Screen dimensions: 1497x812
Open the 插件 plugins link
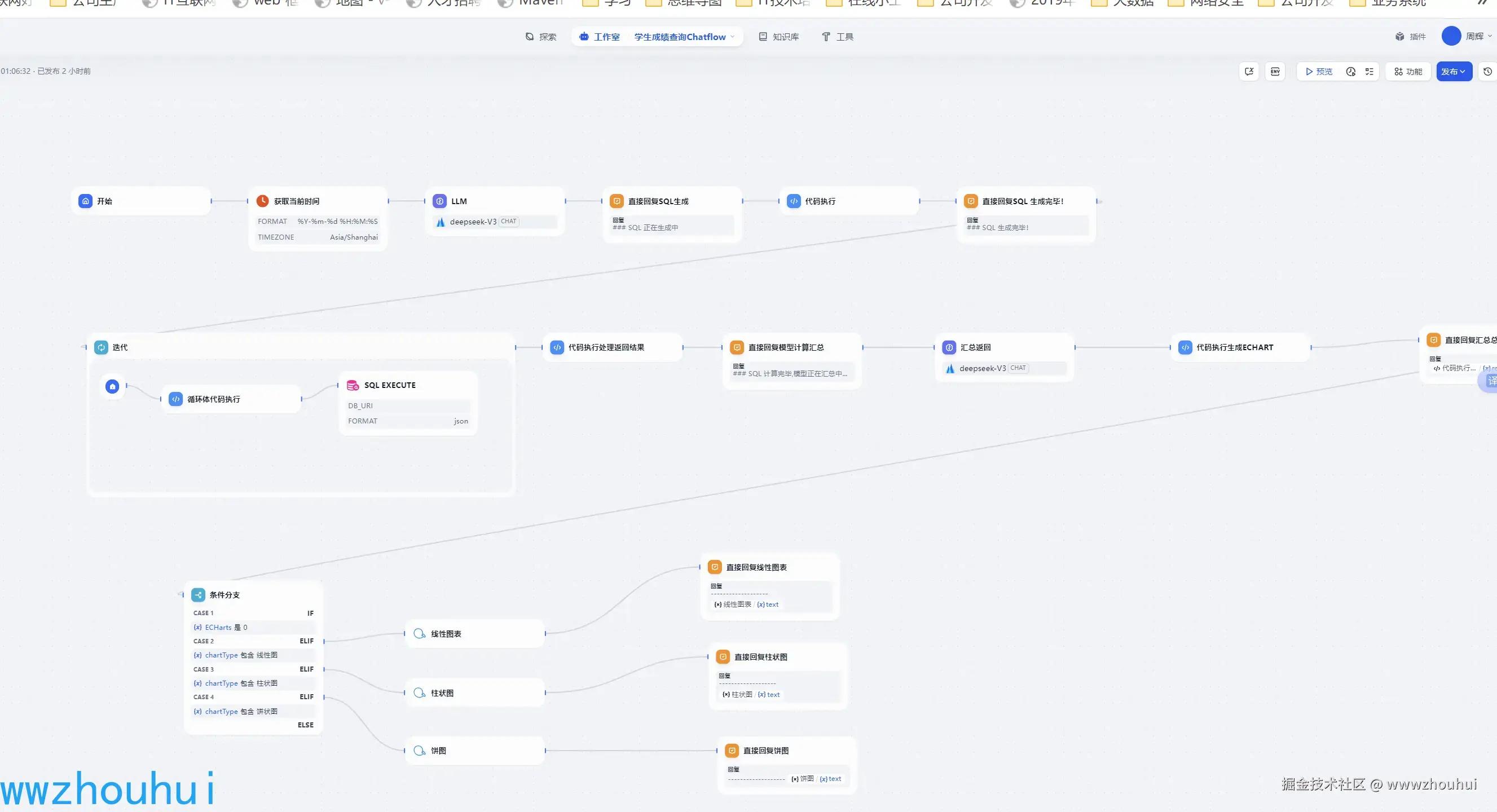[1410, 37]
